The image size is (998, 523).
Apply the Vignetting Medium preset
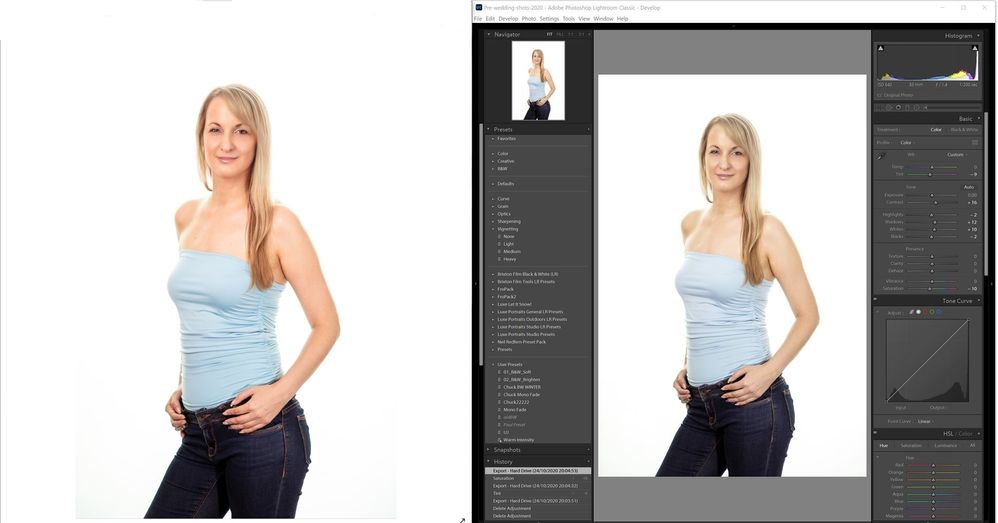pos(512,252)
